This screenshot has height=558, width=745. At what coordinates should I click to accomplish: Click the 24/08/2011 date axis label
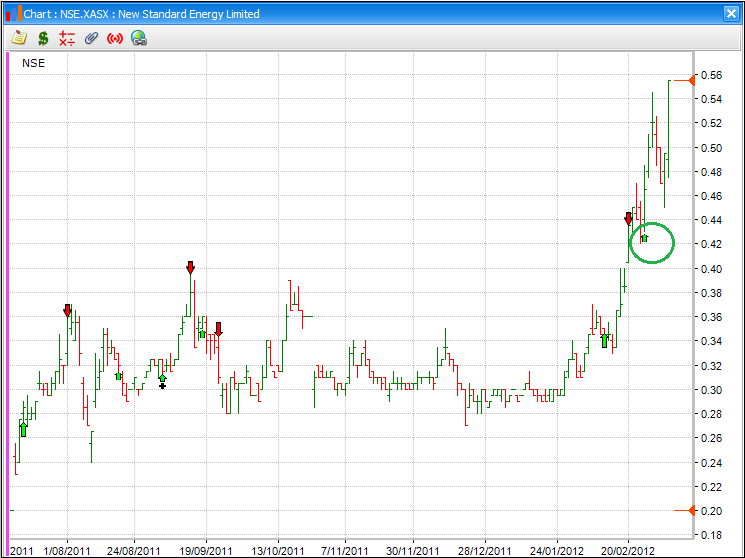[x=134, y=551]
